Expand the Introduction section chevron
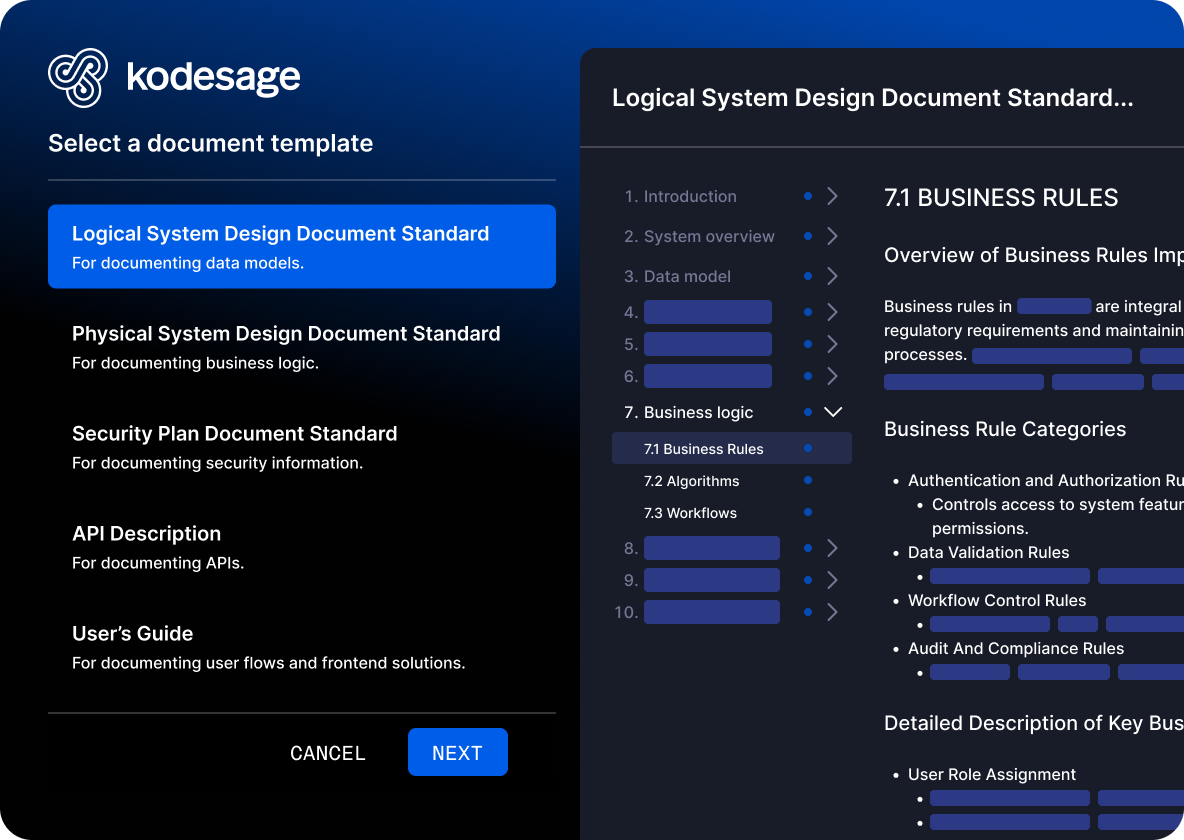 pos(832,197)
